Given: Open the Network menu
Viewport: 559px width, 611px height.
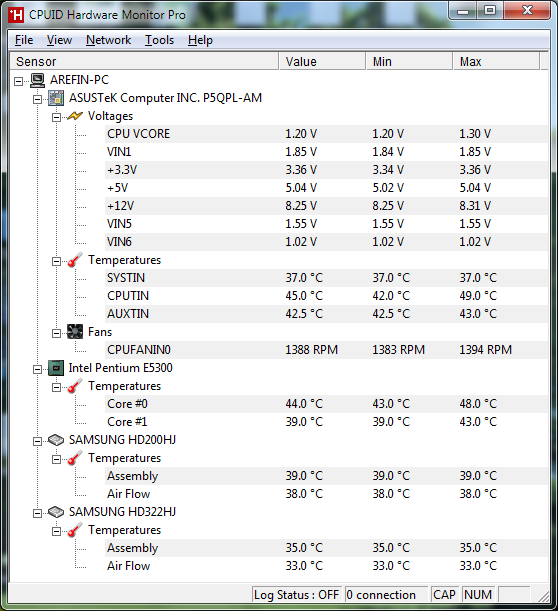Looking at the screenshot, I should coord(108,40).
